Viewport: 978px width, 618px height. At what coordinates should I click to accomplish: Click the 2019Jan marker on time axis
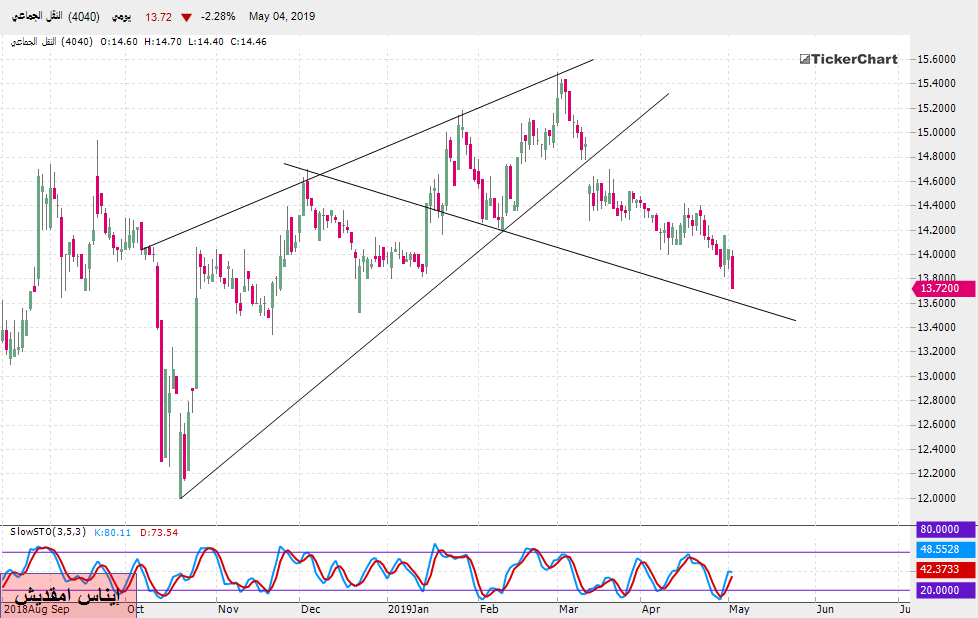pos(409,608)
